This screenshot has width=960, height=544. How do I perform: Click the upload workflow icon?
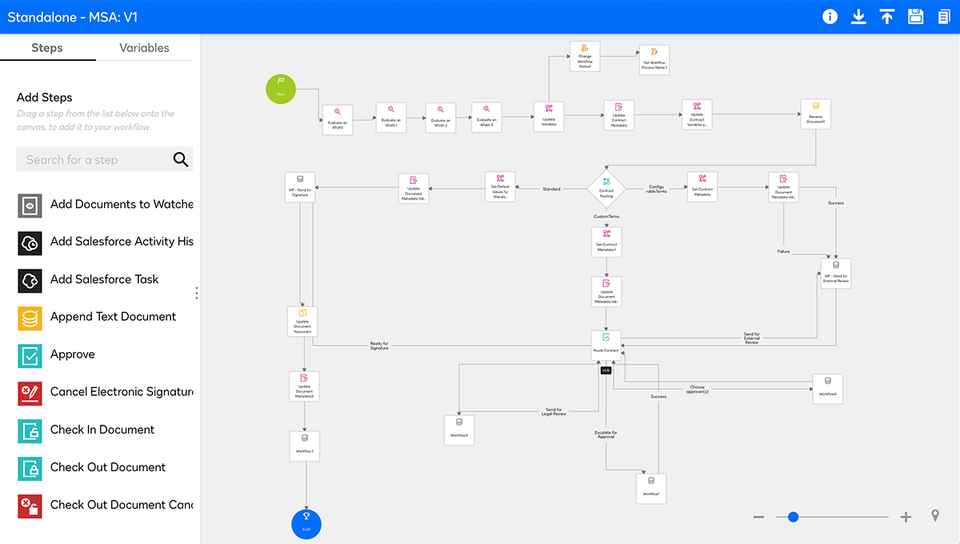[887, 17]
